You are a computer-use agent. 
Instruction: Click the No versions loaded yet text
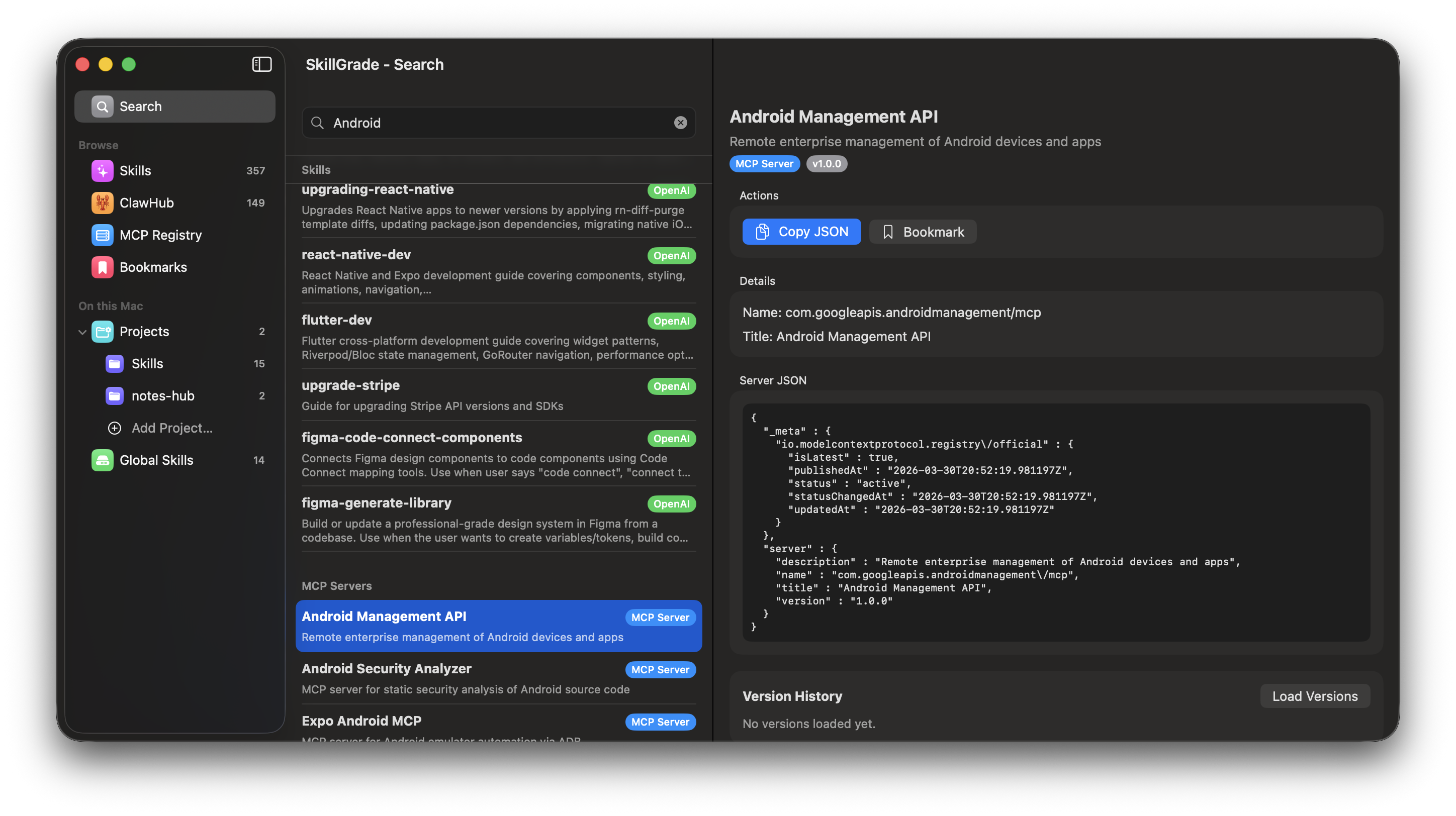tap(809, 724)
